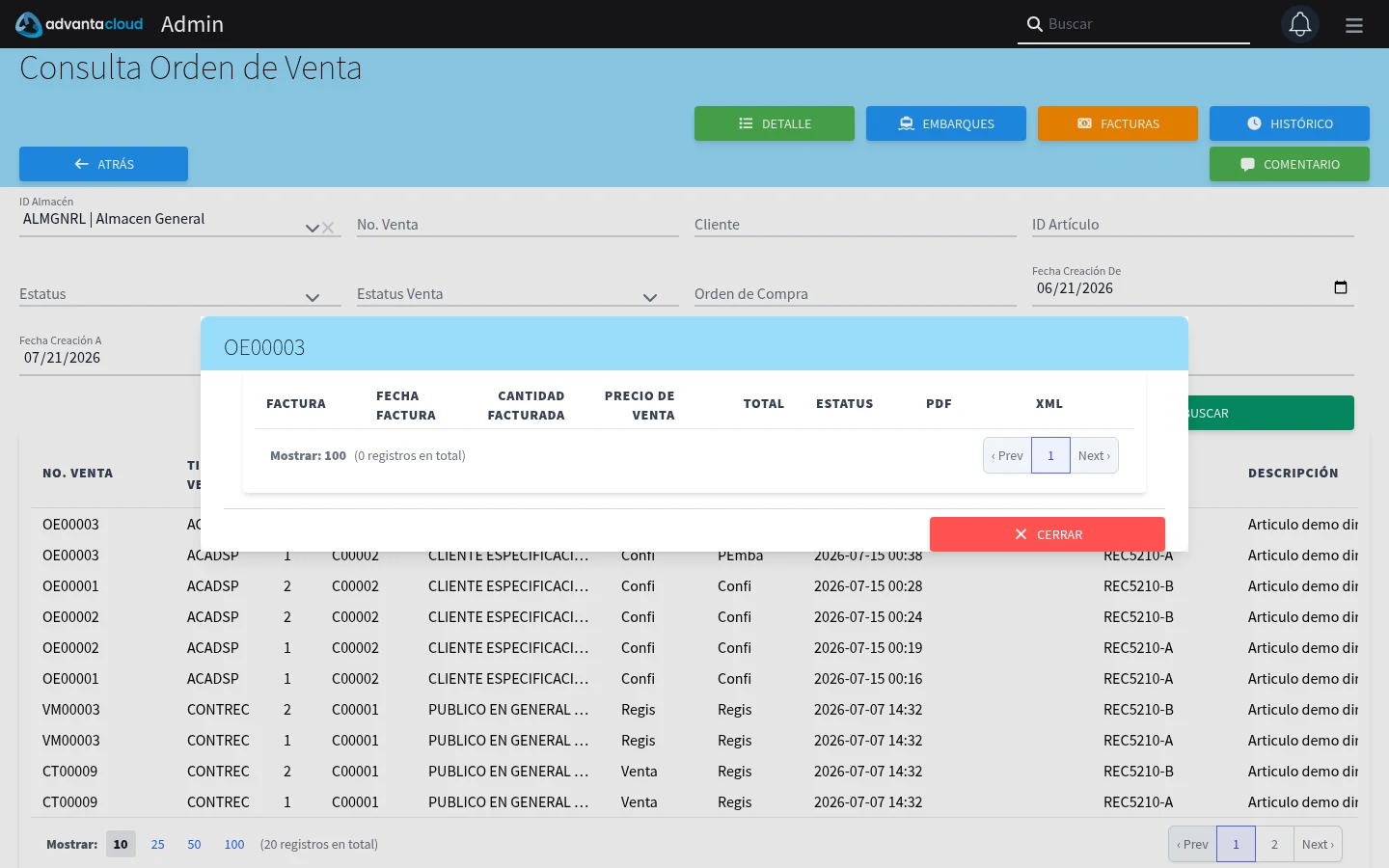Click the No. Venta field
The height and width of the screenshot is (868, 1389).
pos(518,225)
